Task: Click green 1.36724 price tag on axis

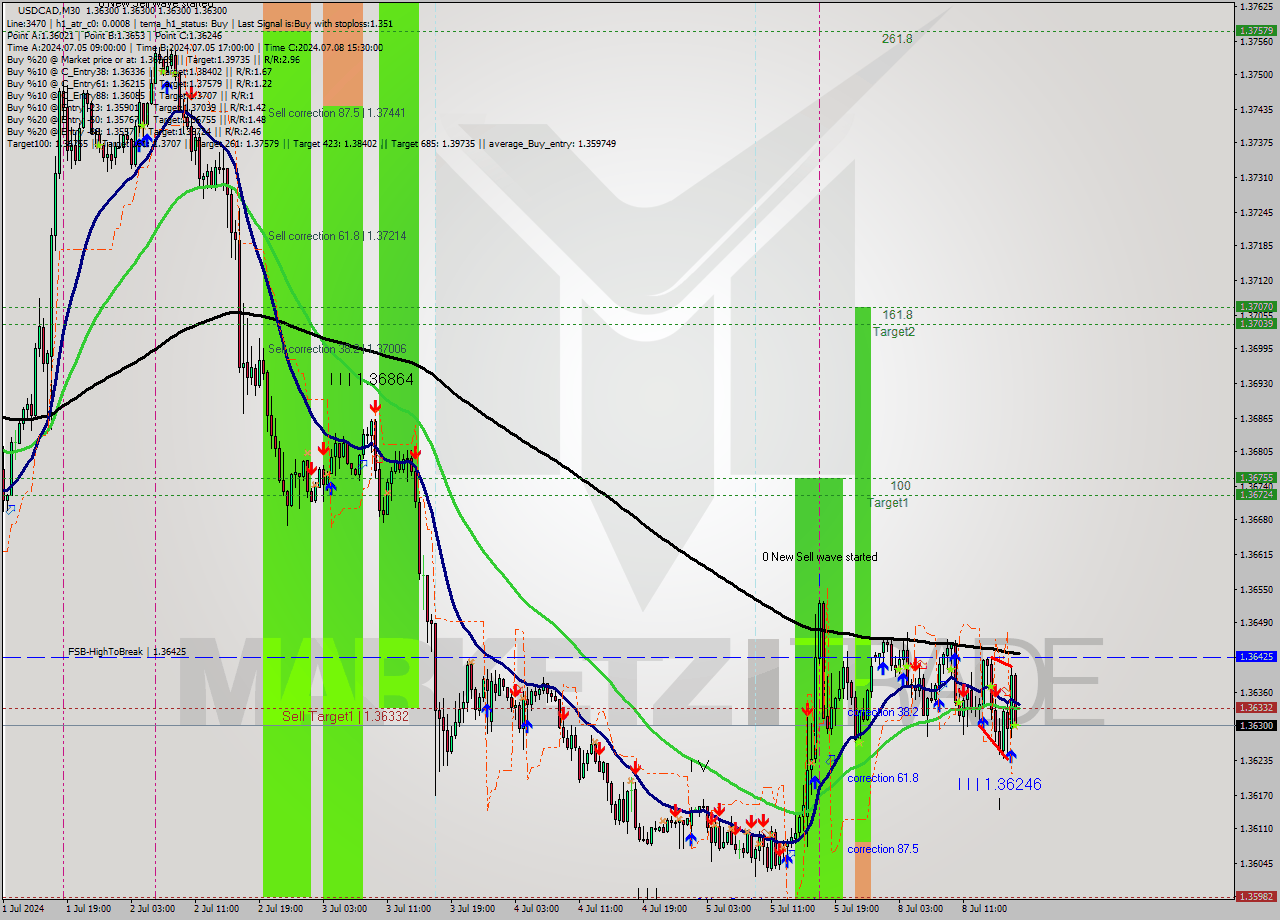Action: 1256,494
